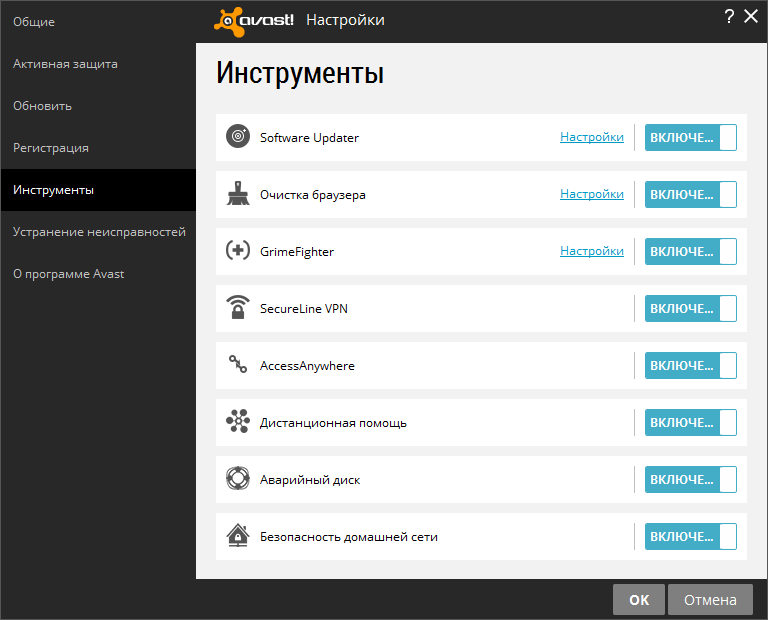
Task: Click the browser cleanup broom icon
Action: 238,193
